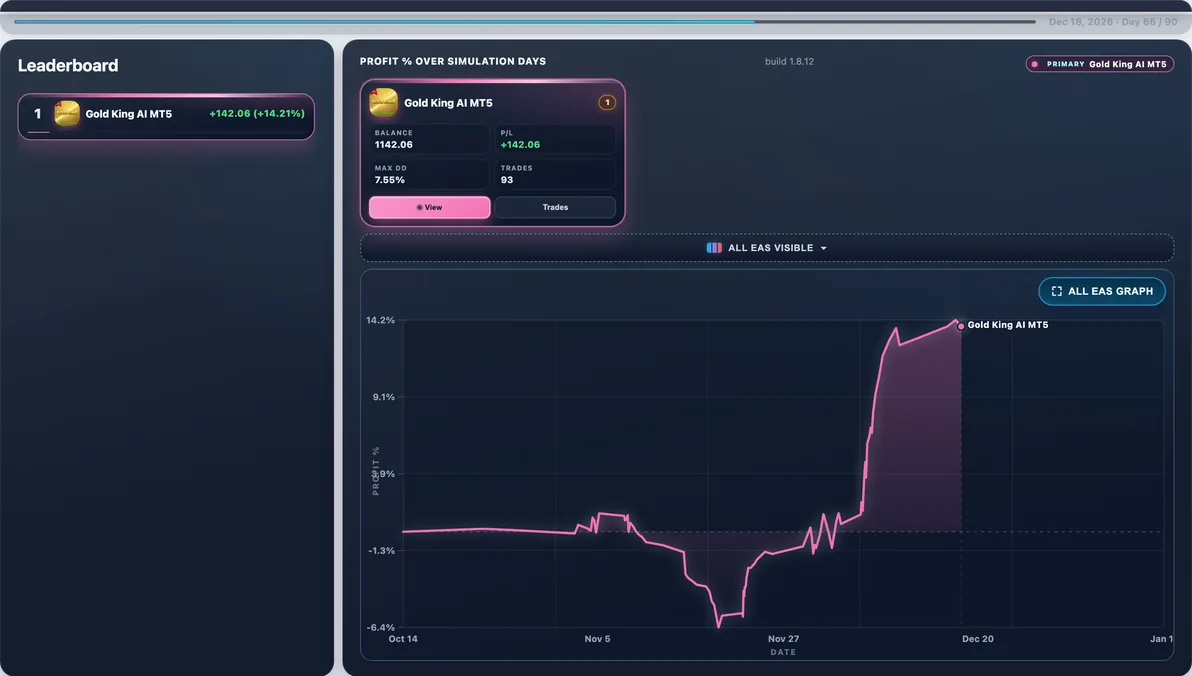The height and width of the screenshot is (676, 1192).
Task: Click the Trades count 93
Action: click(x=507, y=180)
